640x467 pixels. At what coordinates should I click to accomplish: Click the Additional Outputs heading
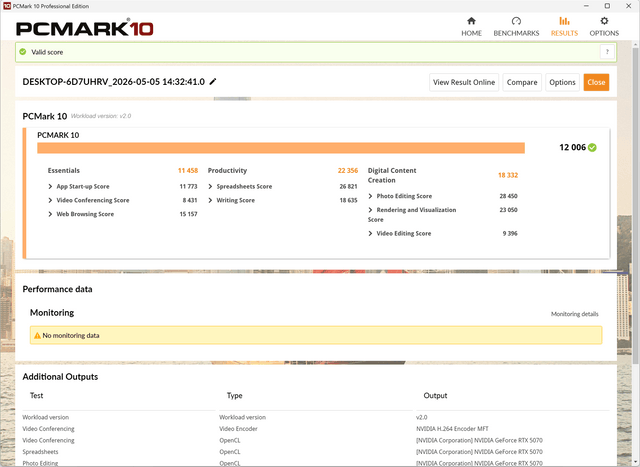pos(60,377)
